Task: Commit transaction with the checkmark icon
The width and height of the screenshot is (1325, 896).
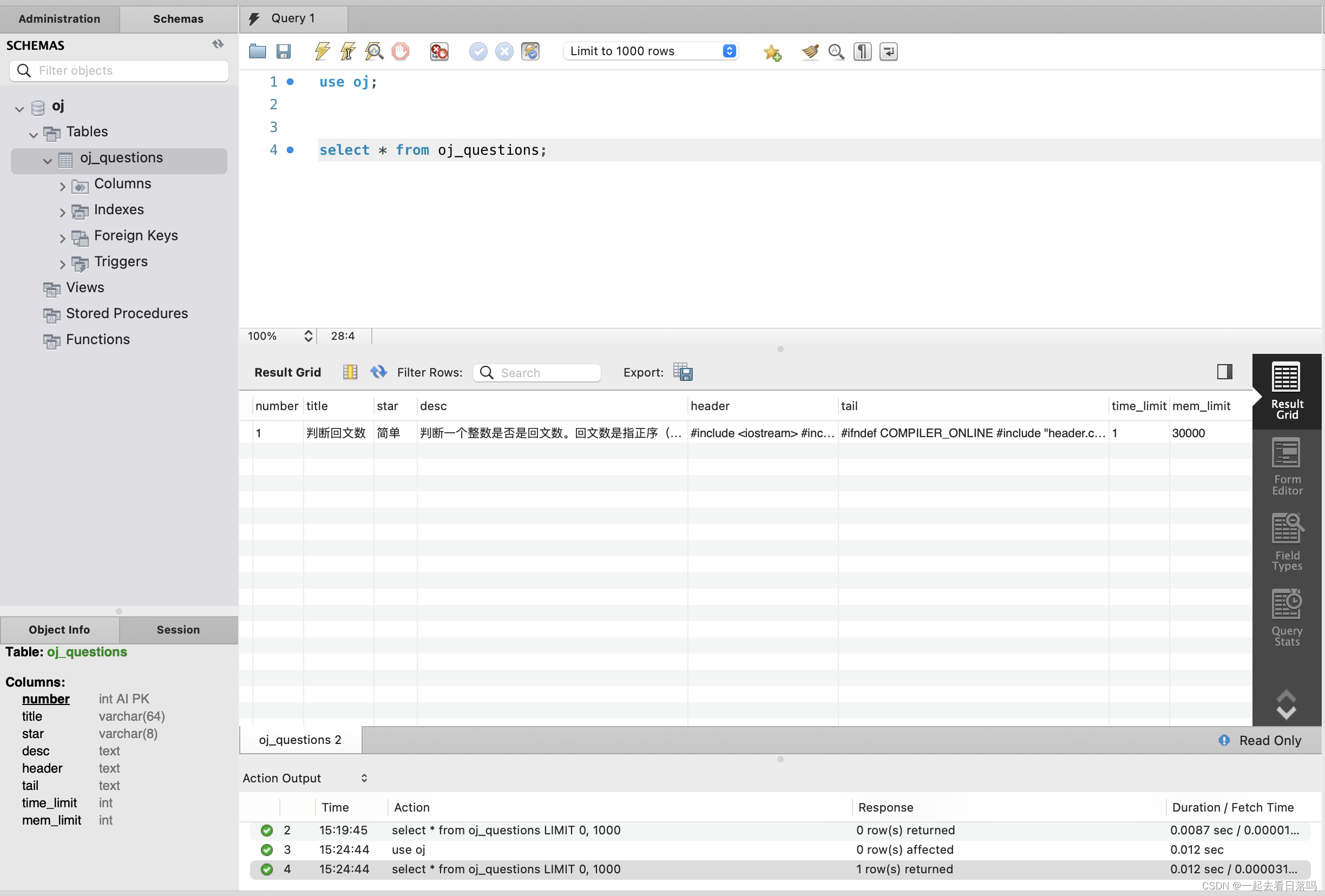Action: point(478,51)
